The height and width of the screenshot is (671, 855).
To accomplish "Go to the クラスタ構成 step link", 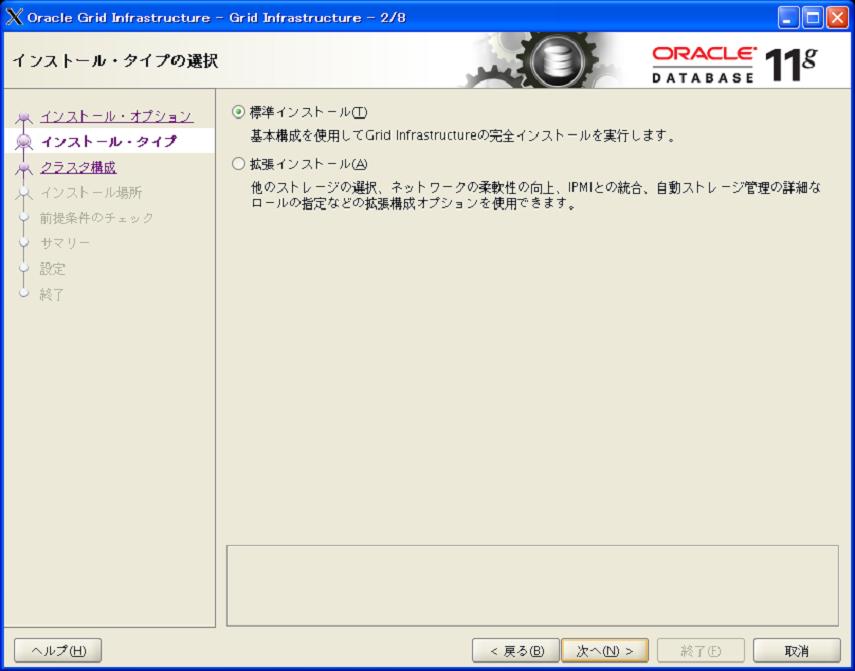I will click(78, 167).
